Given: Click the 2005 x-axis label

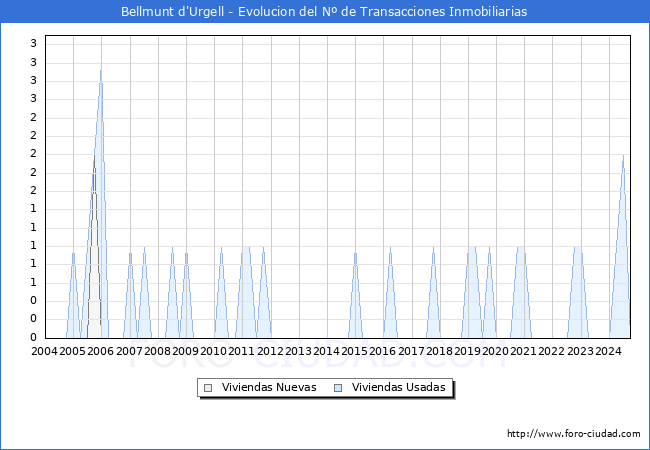Looking at the screenshot, I should pyautogui.click(x=73, y=351).
